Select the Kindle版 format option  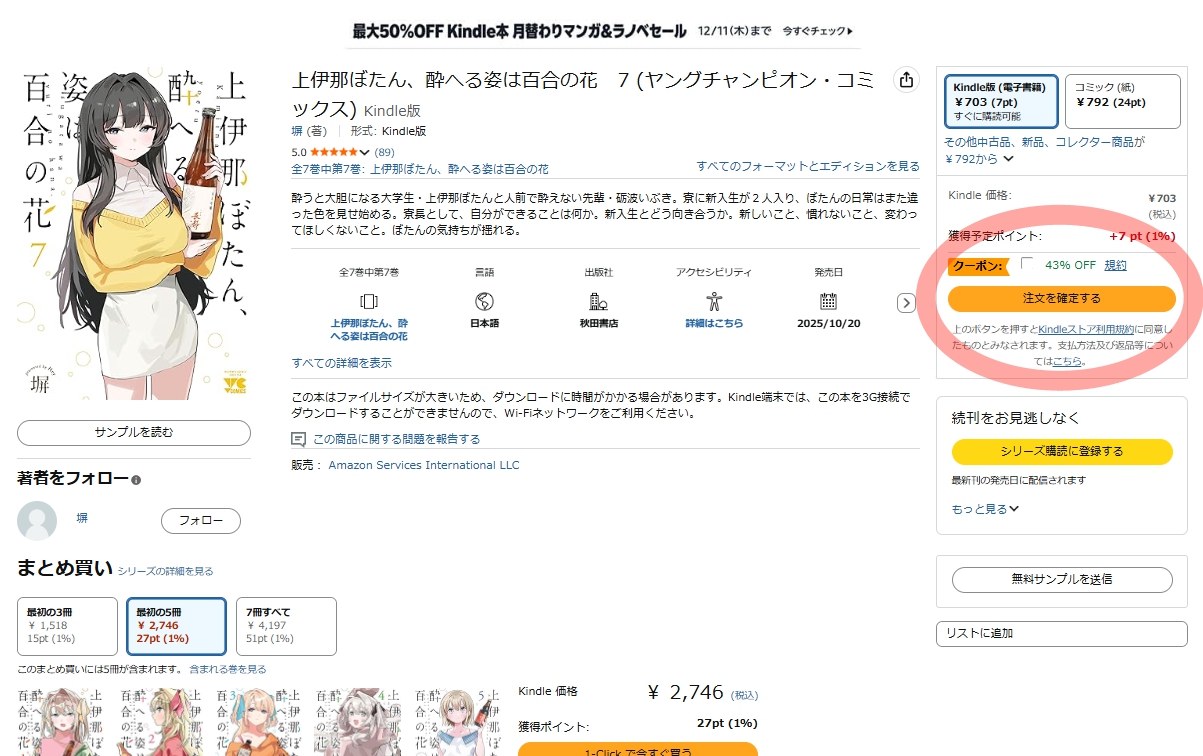(1000, 101)
